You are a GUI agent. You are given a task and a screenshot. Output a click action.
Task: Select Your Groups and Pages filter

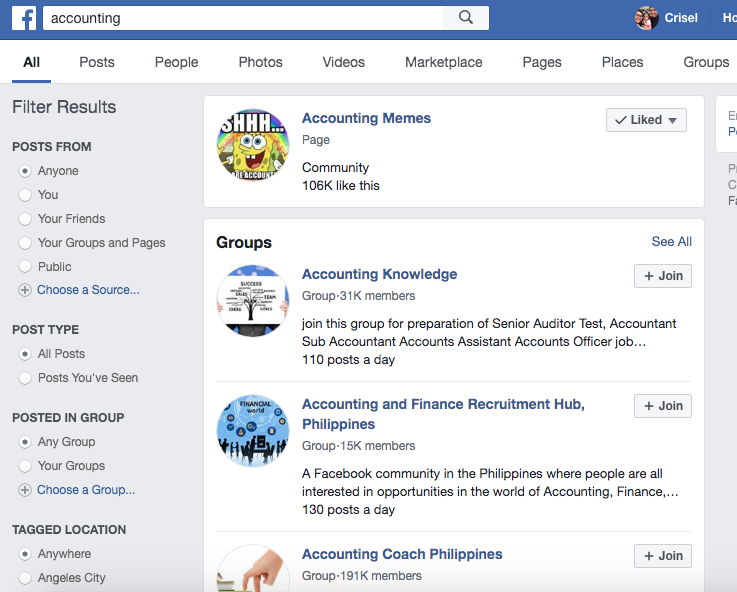tap(25, 243)
